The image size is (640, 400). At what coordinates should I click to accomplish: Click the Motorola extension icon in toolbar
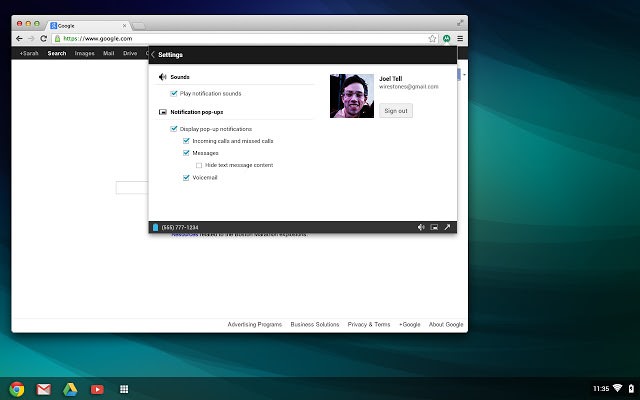point(446,38)
